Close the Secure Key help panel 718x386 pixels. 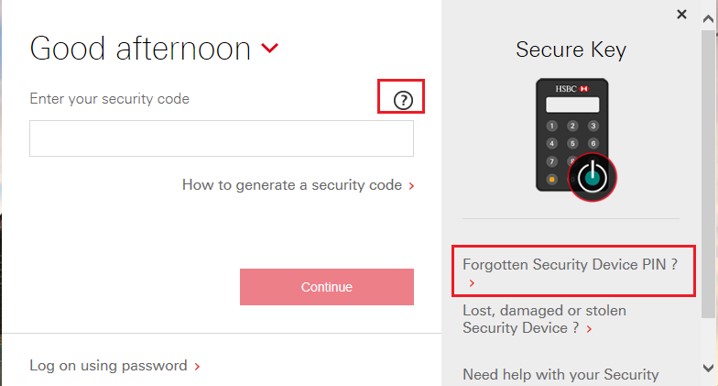(x=681, y=14)
